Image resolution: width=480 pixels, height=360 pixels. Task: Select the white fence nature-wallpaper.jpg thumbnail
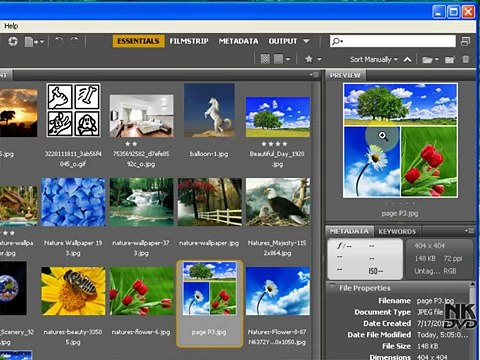[x=210, y=202]
